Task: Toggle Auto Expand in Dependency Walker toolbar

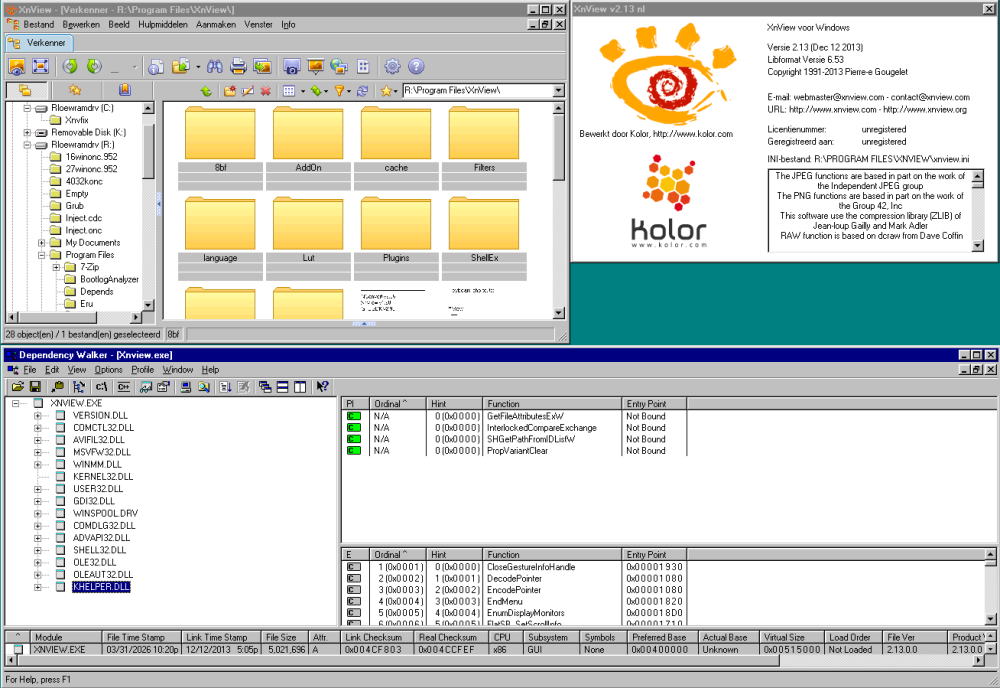Action: pyautogui.click(x=79, y=386)
